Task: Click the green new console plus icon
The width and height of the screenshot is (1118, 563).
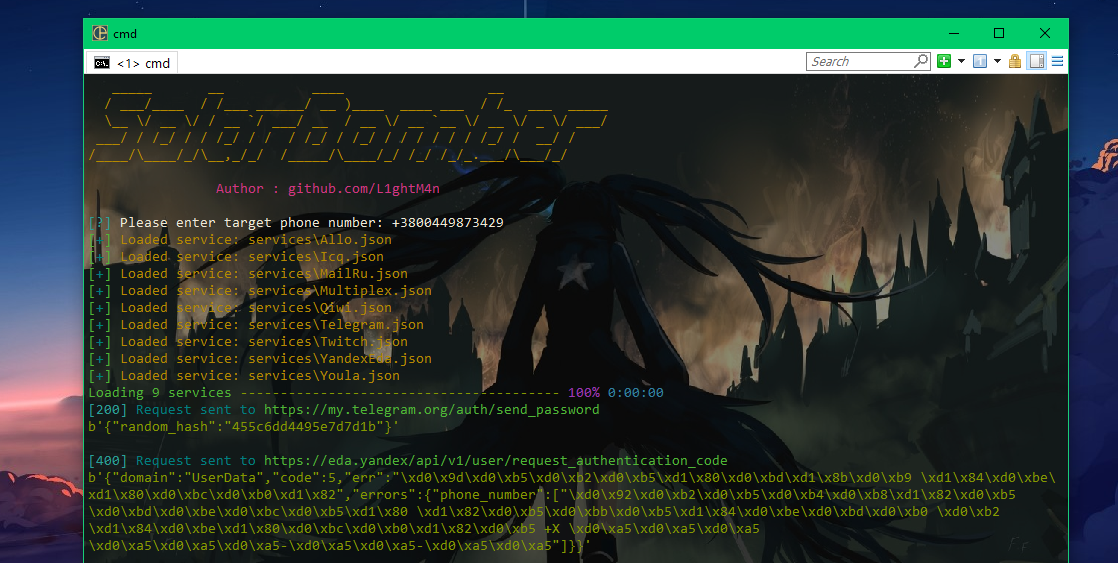Action: coord(944,61)
